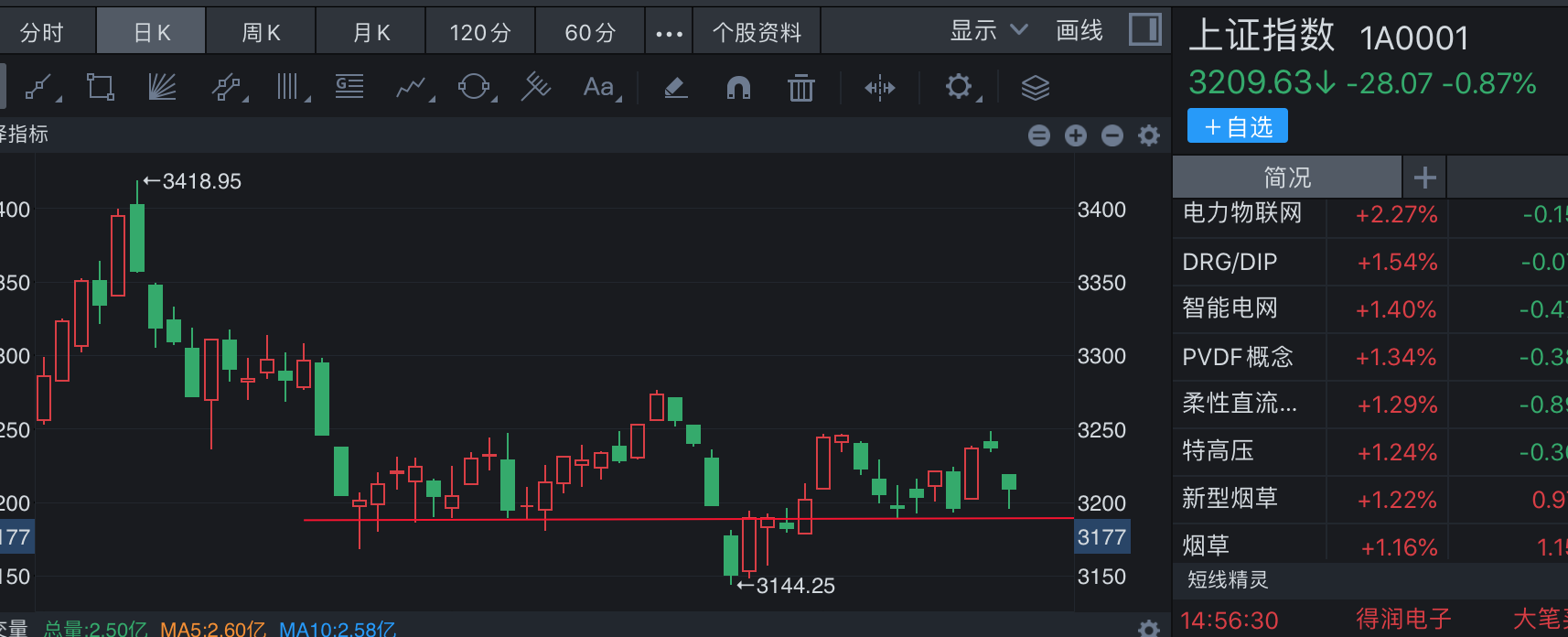Click the eraser tool icon

click(675, 88)
